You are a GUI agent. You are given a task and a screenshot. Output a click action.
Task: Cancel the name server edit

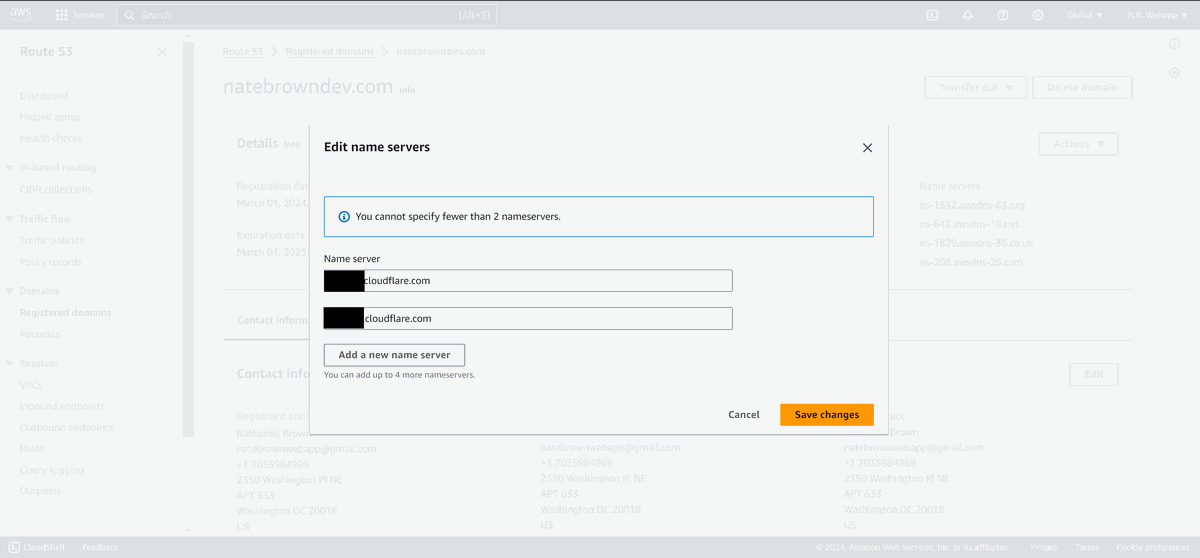[x=744, y=415]
